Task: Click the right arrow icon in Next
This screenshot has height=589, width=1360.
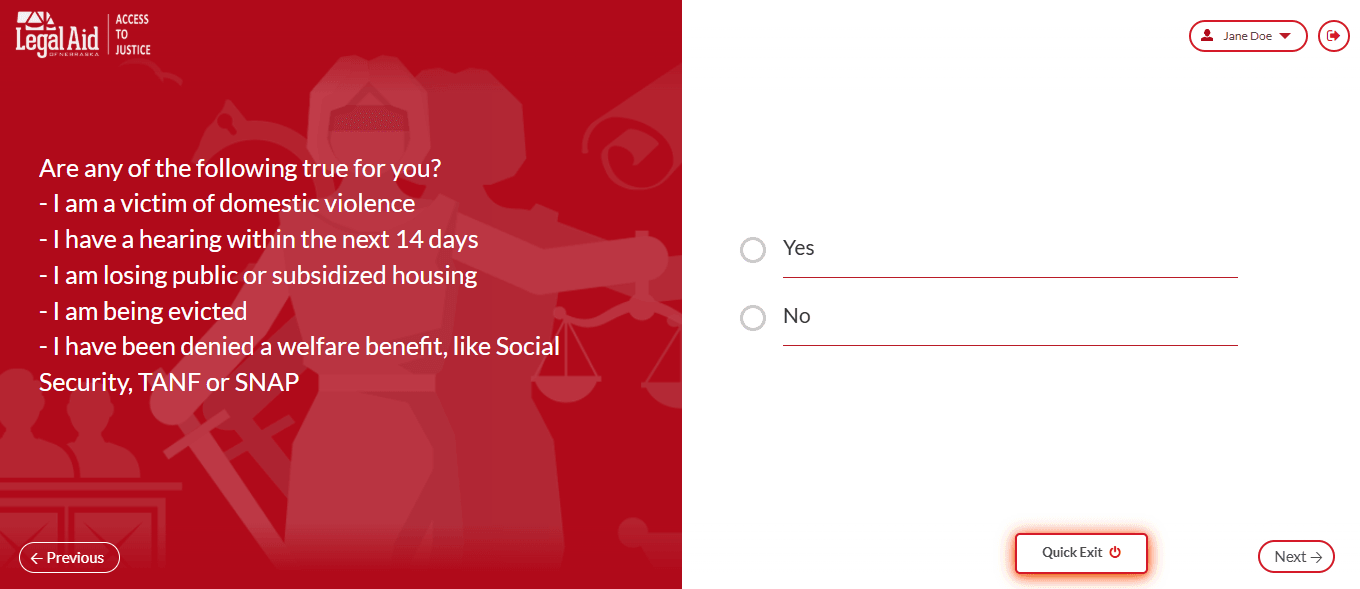Action: (x=1316, y=558)
